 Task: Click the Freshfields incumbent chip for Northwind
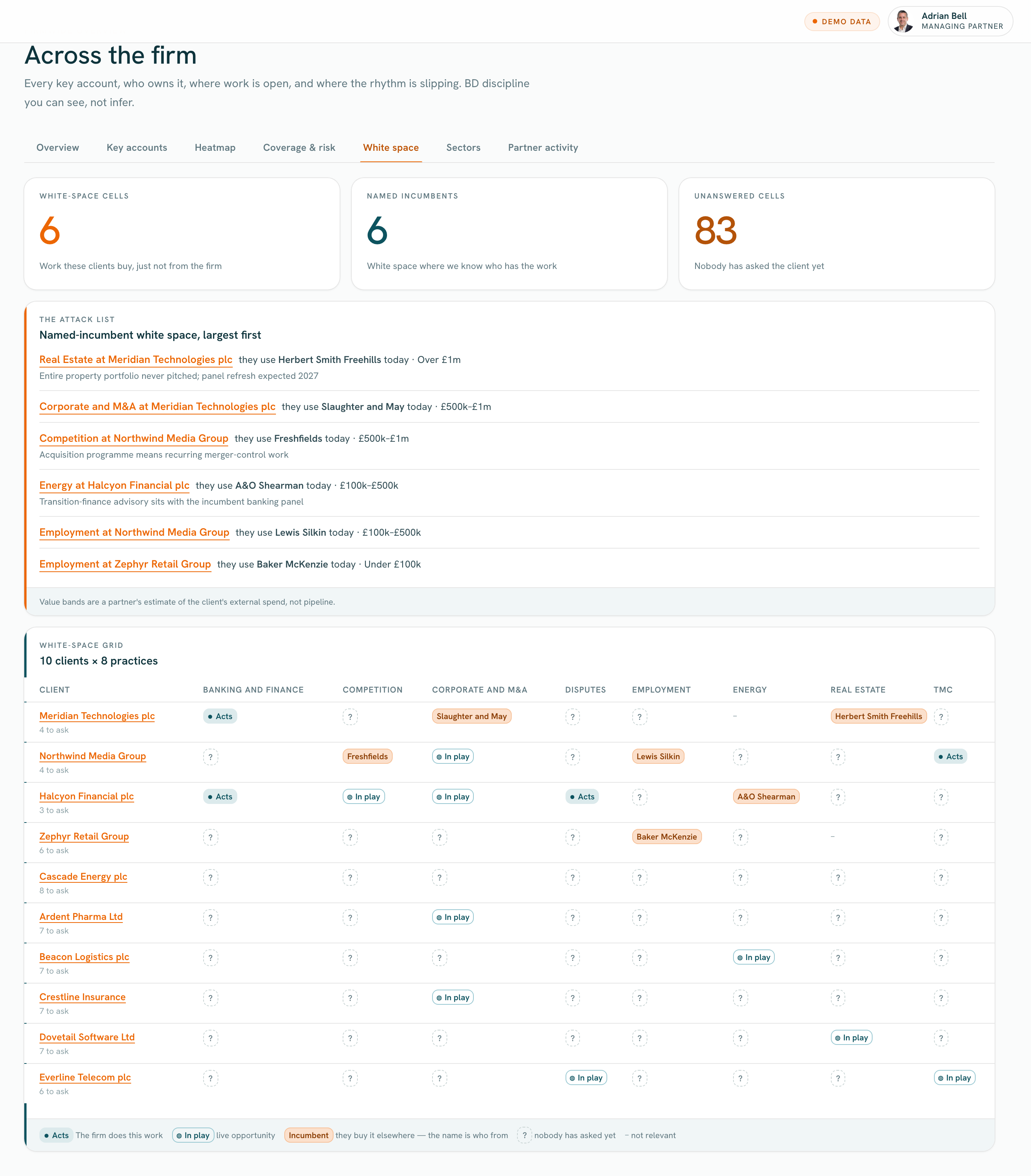(x=367, y=757)
